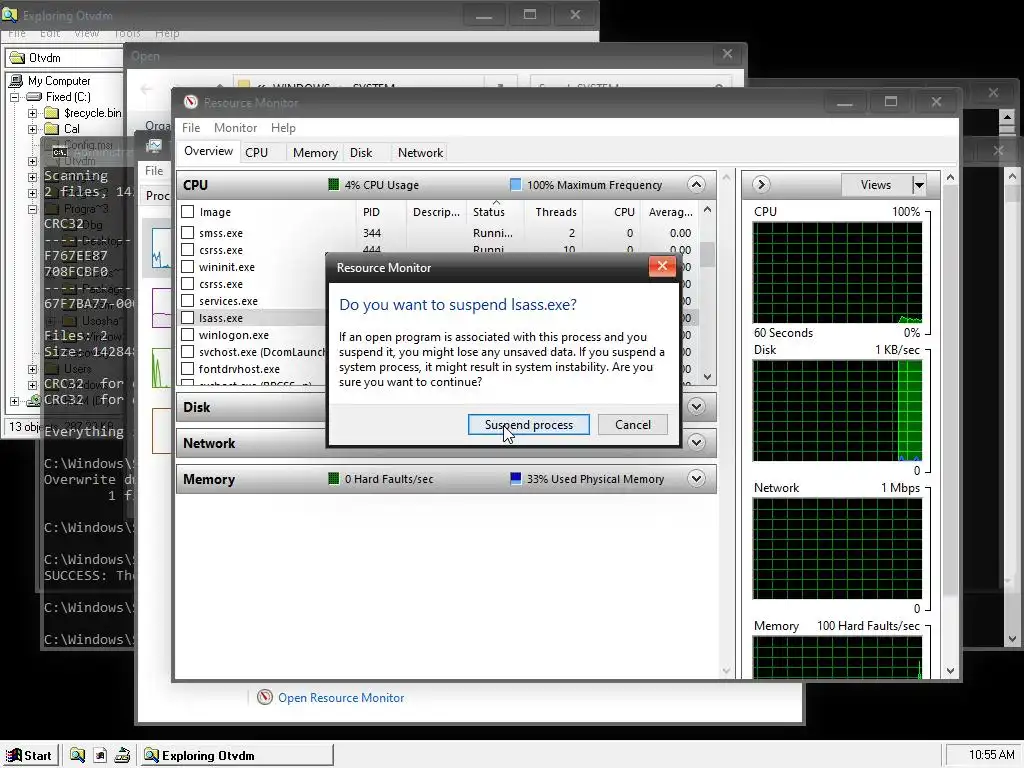Expand the Cal folder tree node
This screenshot has height=768, width=1024.
(33, 129)
